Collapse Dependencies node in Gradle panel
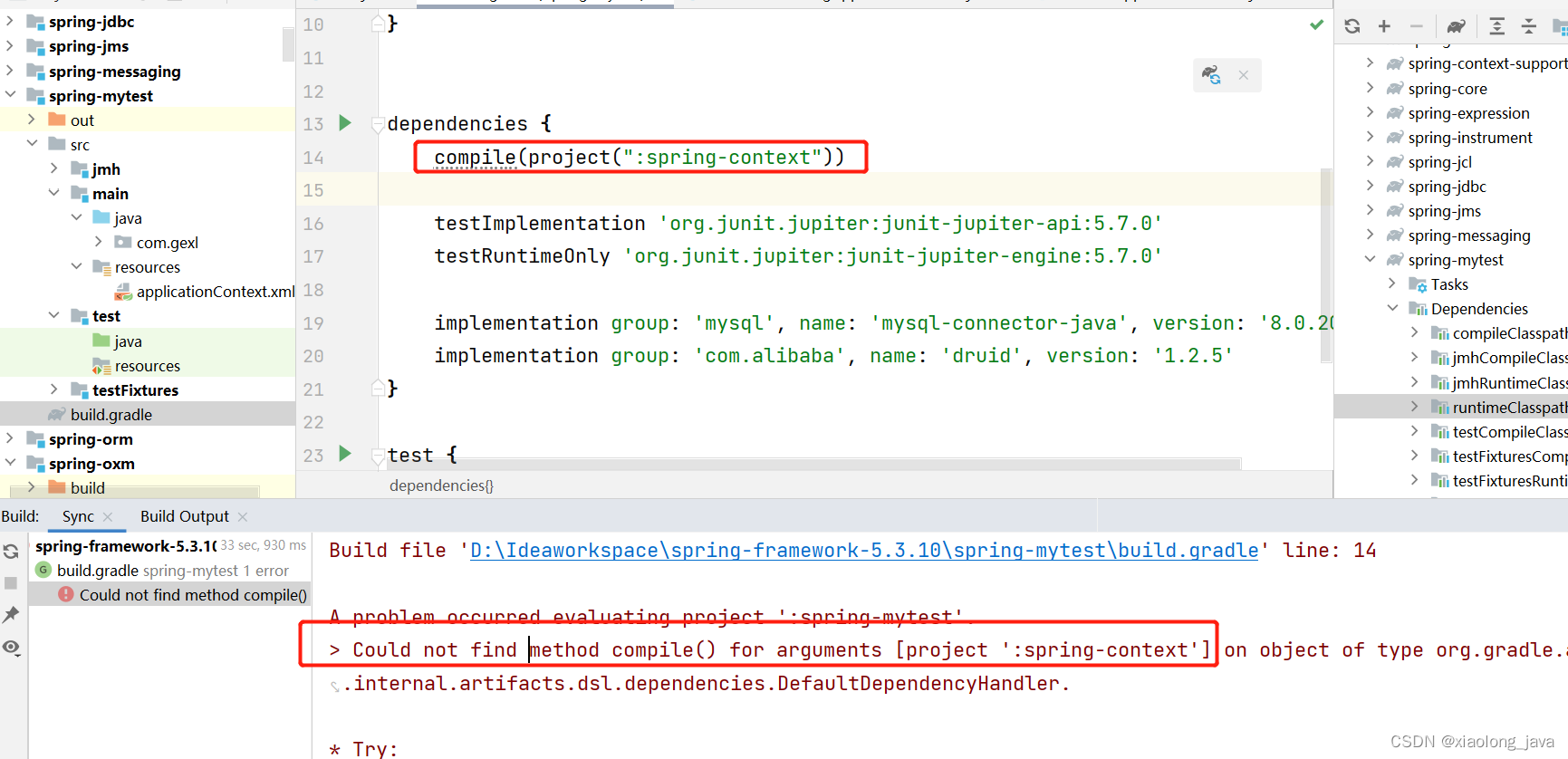This screenshot has width=1568, height=759. tap(1393, 308)
